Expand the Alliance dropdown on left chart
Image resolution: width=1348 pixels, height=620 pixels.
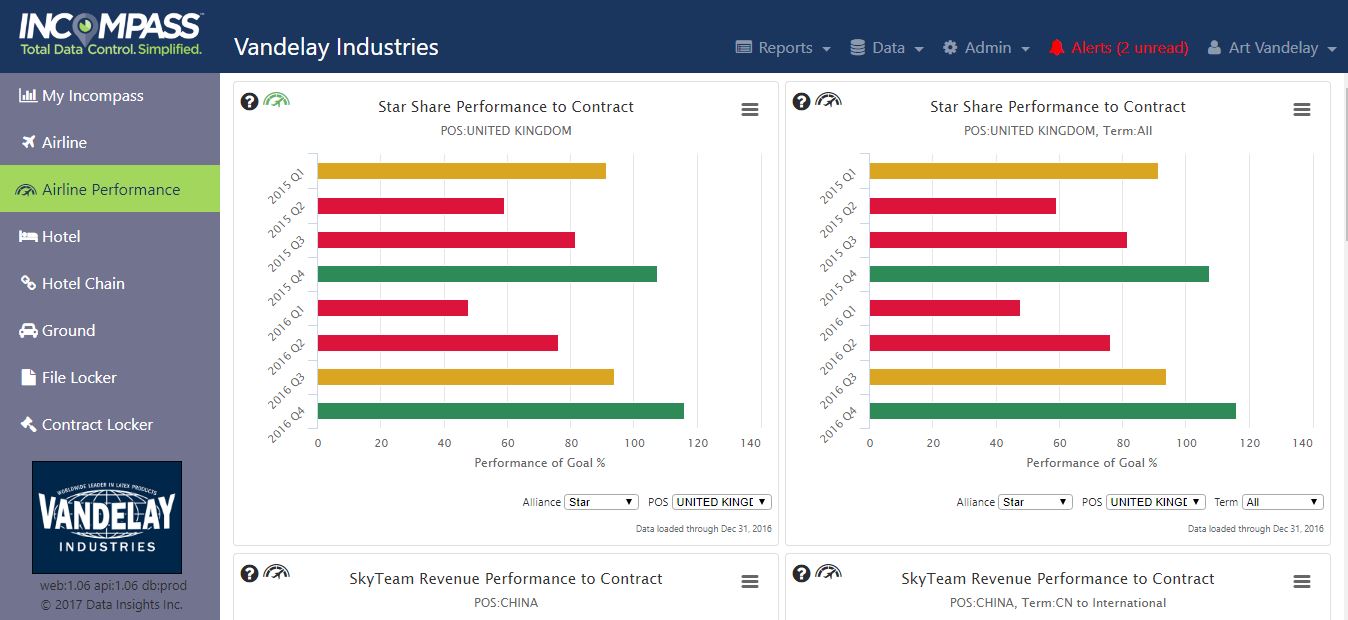[601, 502]
